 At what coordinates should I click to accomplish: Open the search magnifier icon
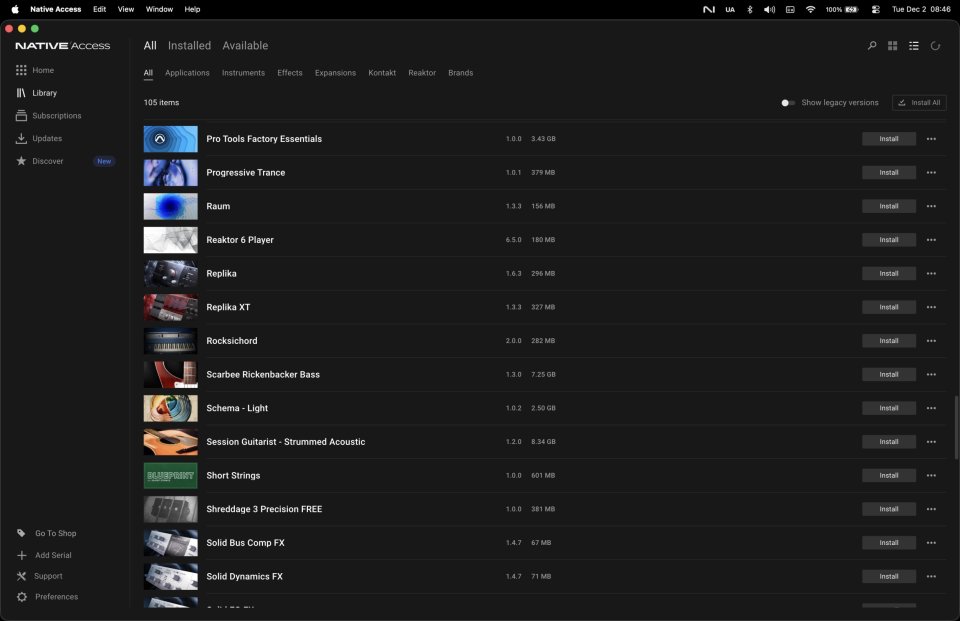coord(870,45)
